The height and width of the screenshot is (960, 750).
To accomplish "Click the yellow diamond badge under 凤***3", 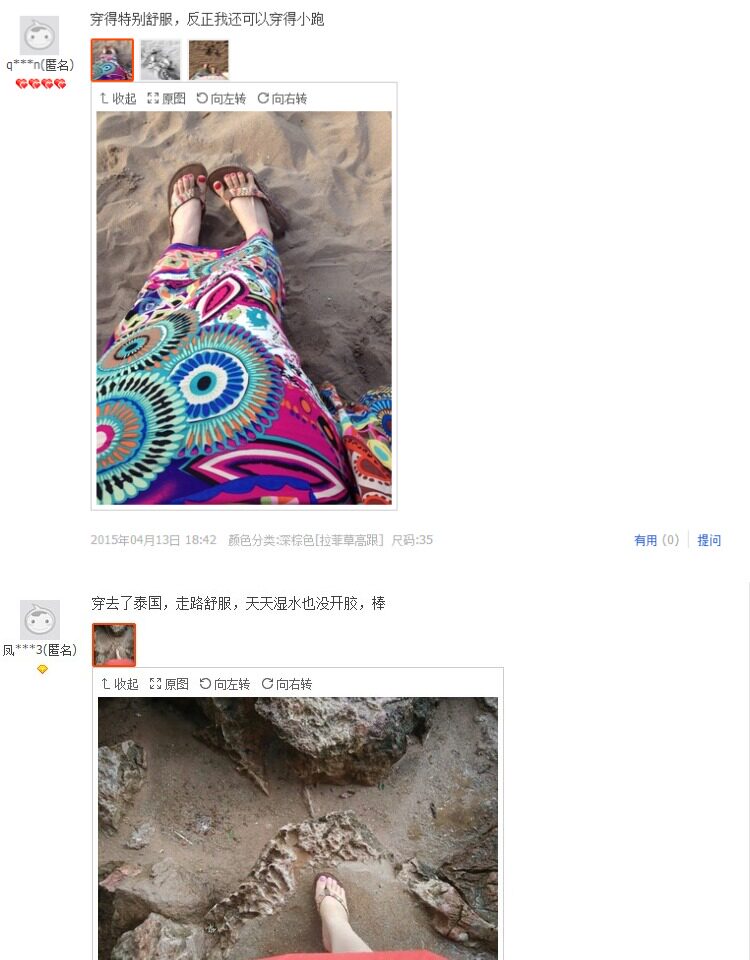I will 42,669.
